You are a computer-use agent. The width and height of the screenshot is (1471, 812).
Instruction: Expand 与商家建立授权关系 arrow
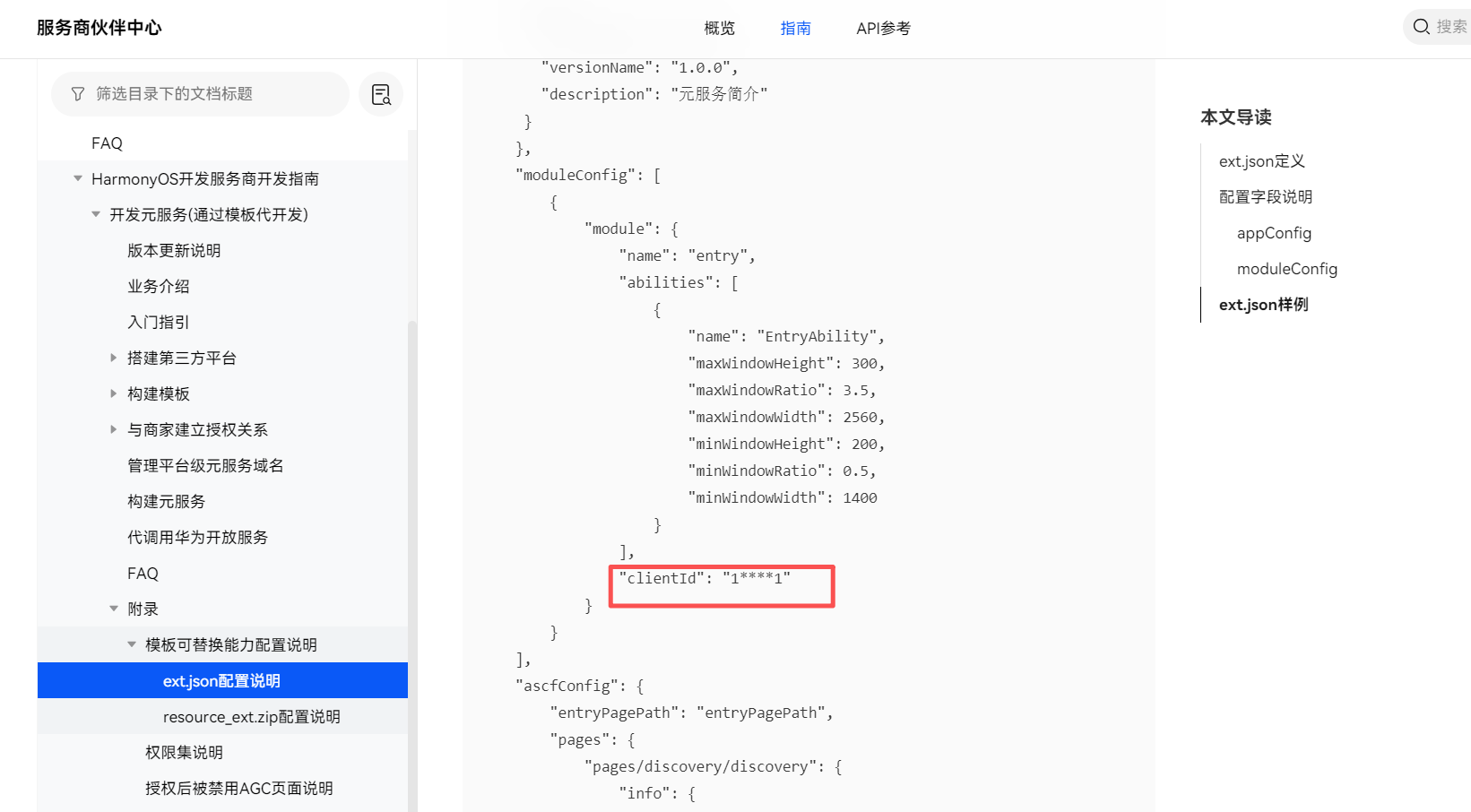coord(114,429)
